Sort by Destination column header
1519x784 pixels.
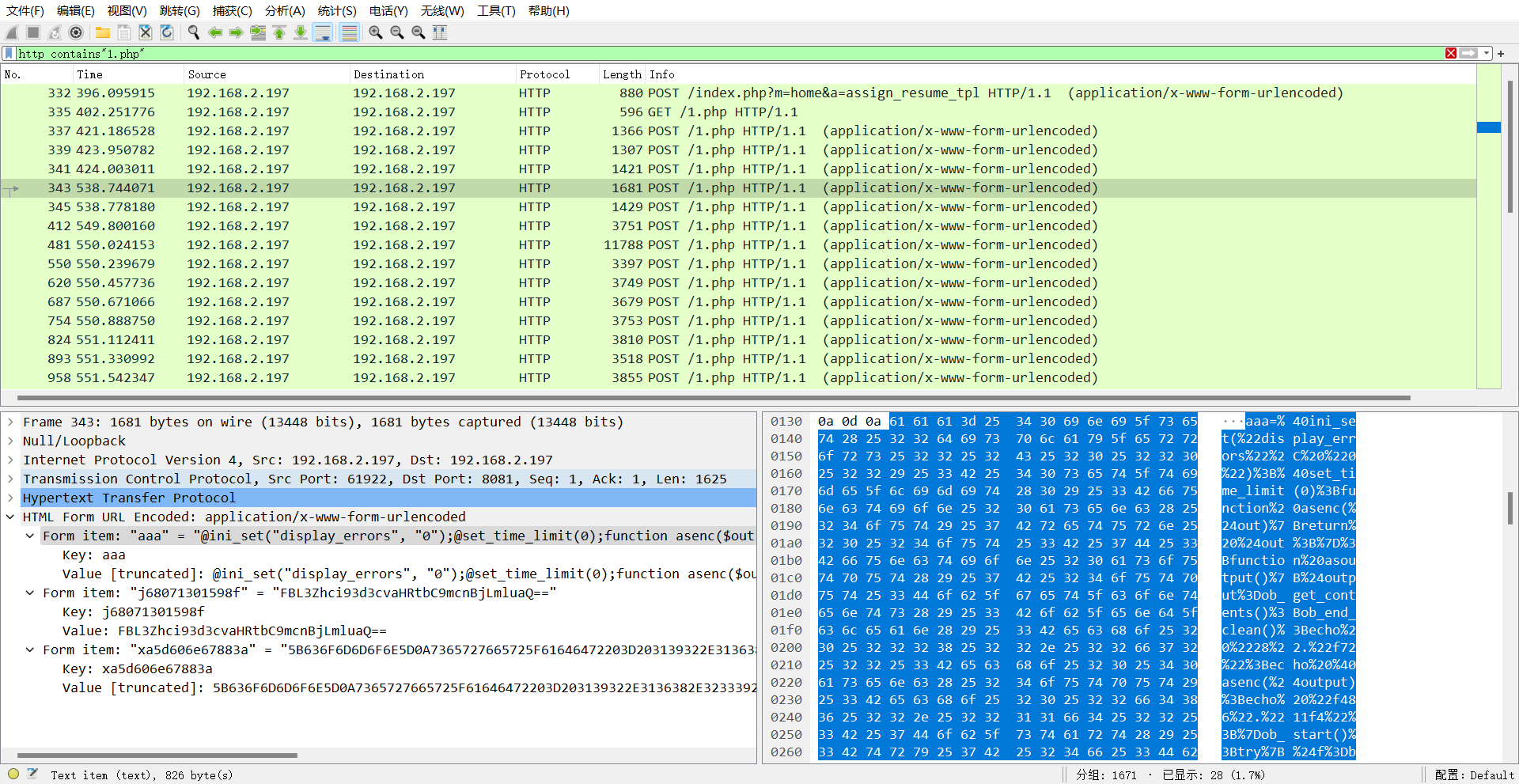[432, 74]
